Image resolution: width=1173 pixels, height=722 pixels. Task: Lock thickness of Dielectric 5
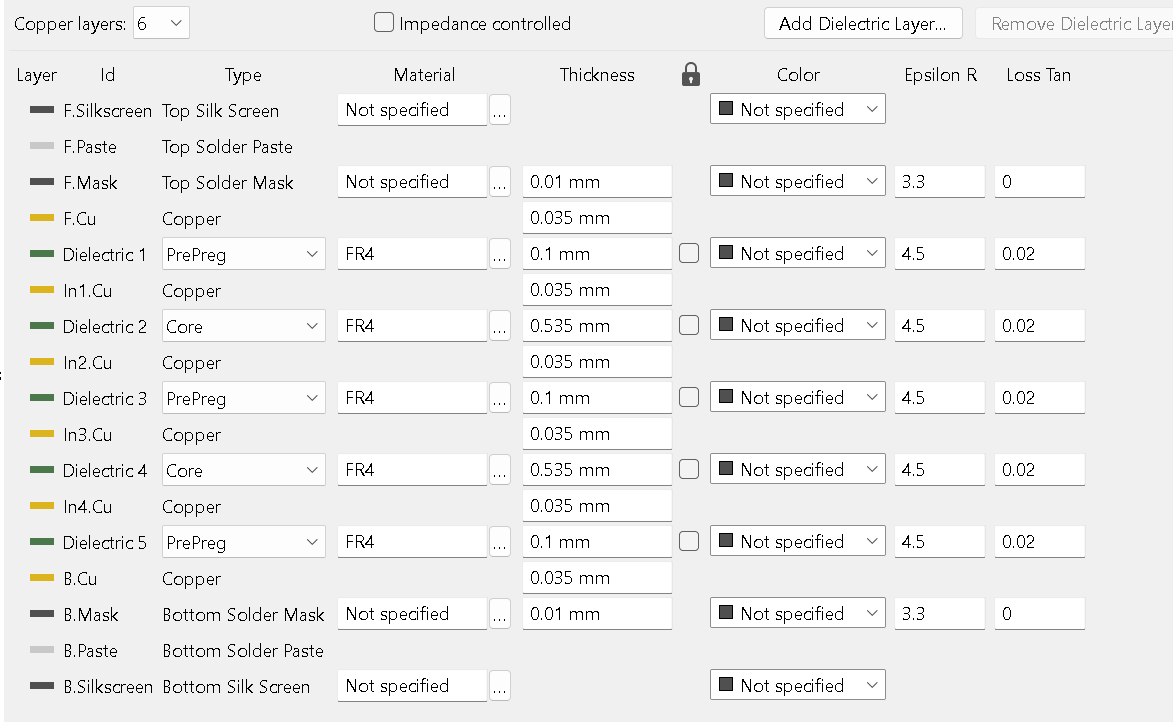(x=689, y=541)
